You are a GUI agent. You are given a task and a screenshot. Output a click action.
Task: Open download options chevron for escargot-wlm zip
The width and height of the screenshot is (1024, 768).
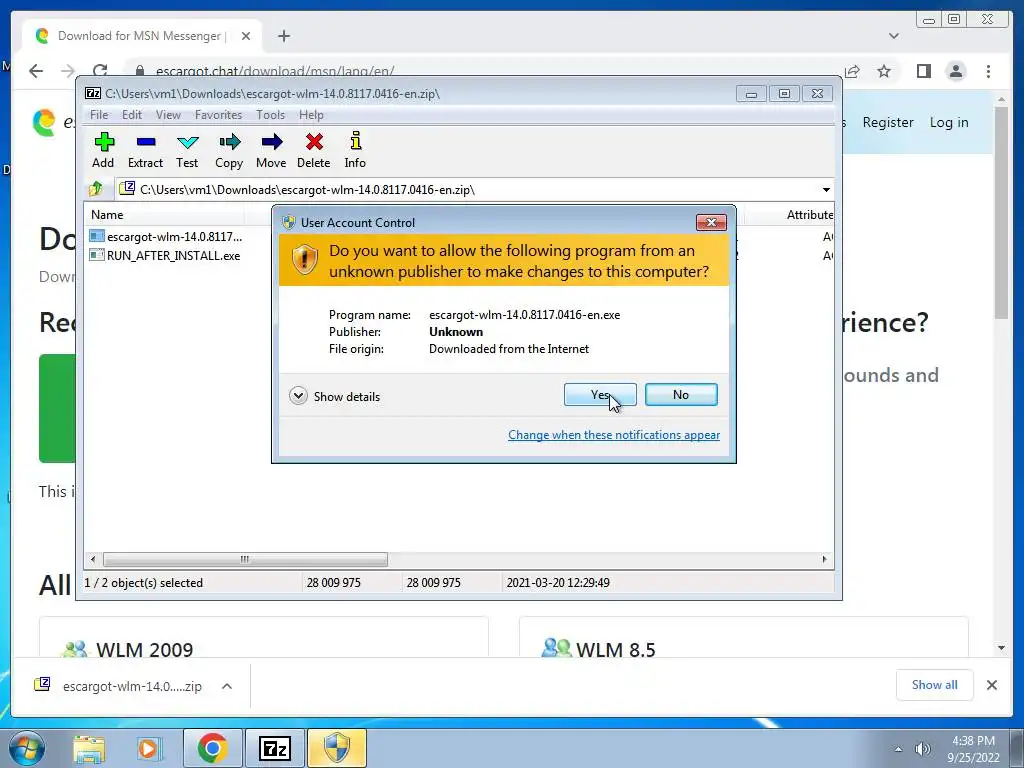(x=227, y=686)
